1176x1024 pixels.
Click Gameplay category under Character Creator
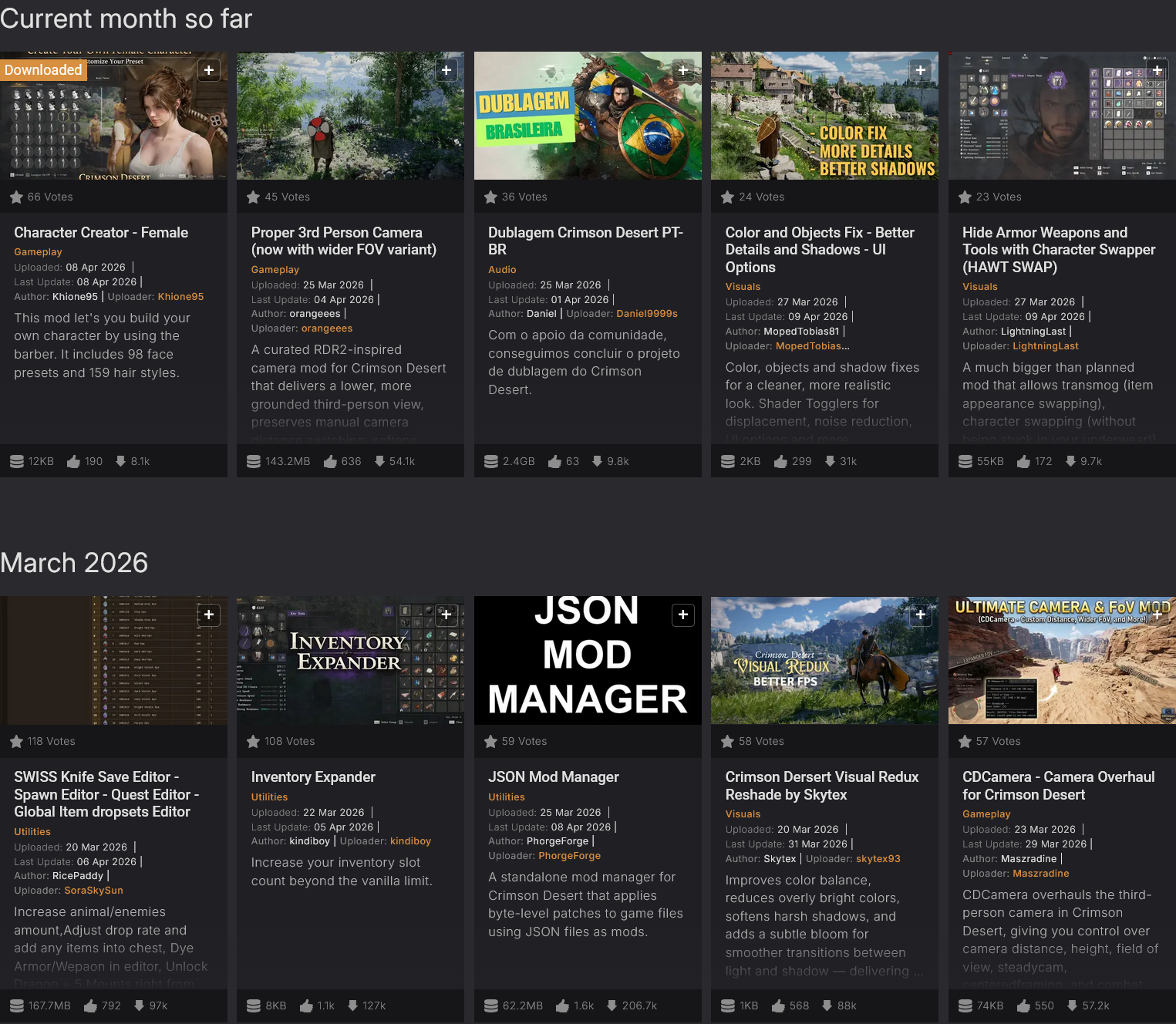pyautogui.click(x=38, y=252)
